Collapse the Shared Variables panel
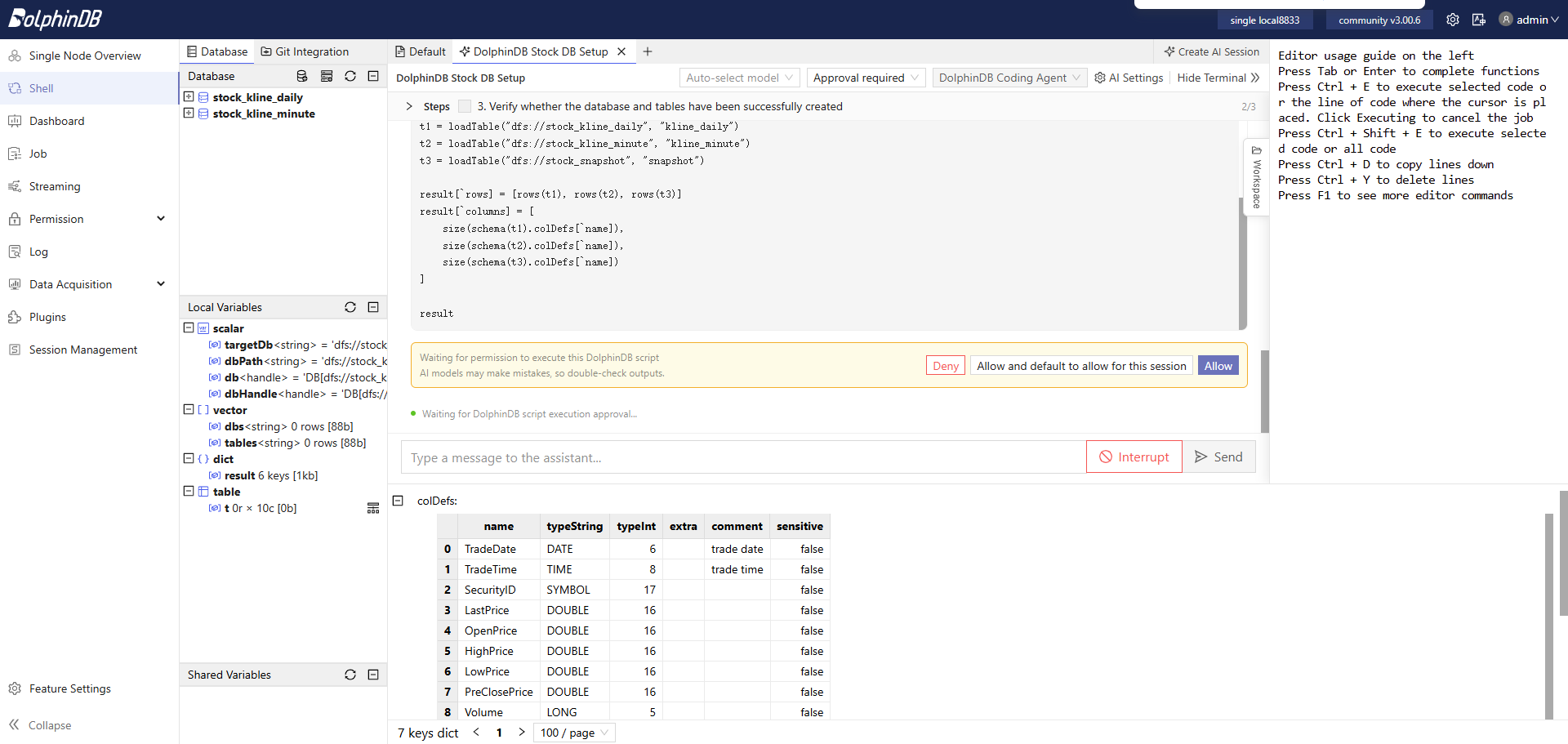 [x=373, y=675]
